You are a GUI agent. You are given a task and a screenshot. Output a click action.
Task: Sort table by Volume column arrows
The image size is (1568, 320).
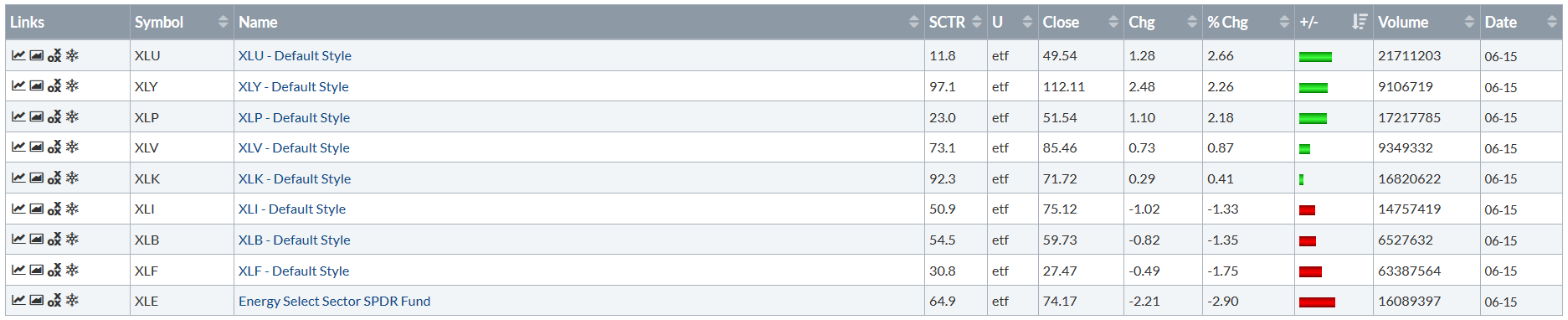[x=1469, y=23]
